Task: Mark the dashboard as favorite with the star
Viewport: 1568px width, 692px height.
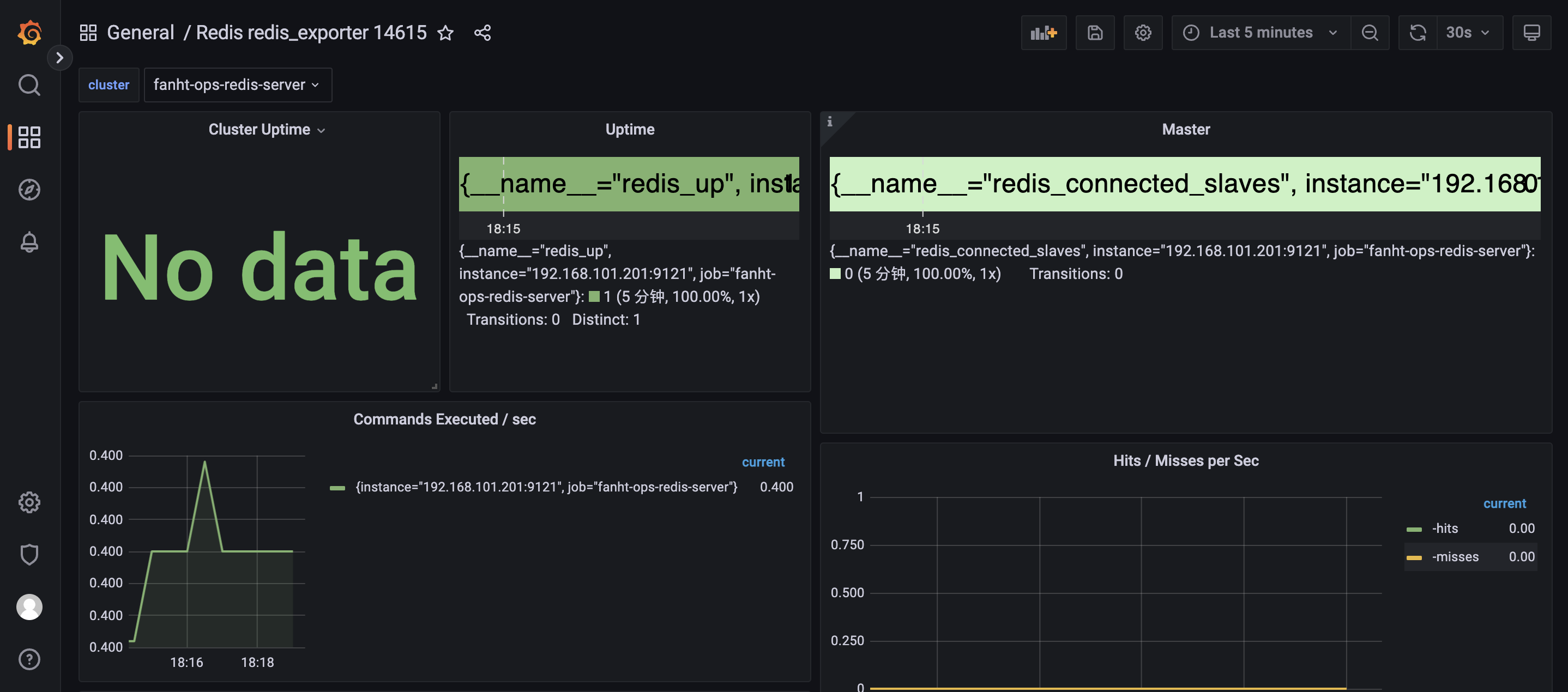Action: click(445, 33)
